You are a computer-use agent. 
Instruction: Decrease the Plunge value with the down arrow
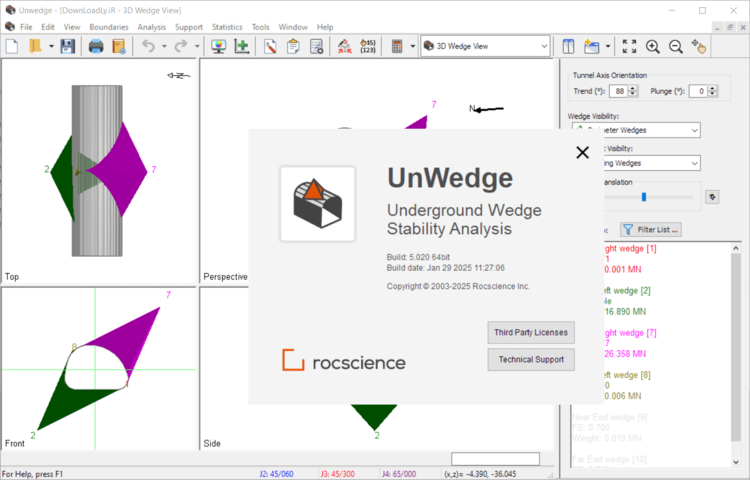pyautogui.click(x=712, y=94)
